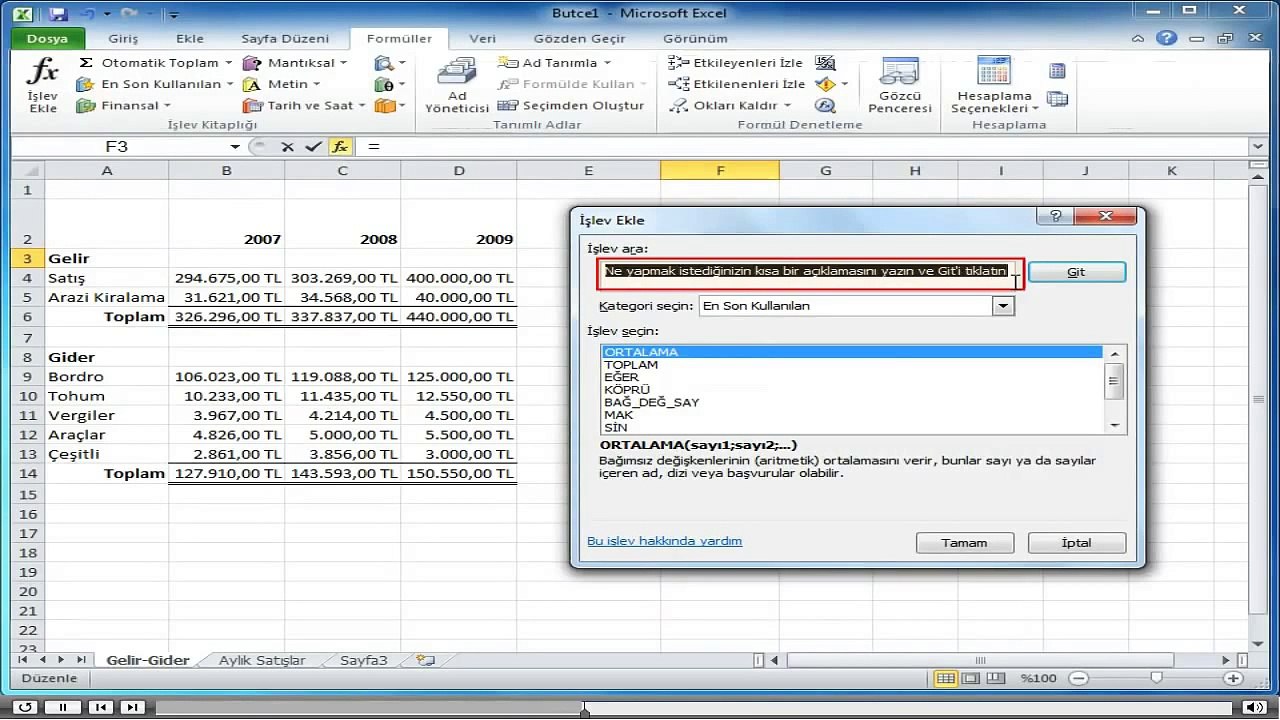
Task: Click Etkilenenleri İzle trace dependents
Action: point(737,84)
